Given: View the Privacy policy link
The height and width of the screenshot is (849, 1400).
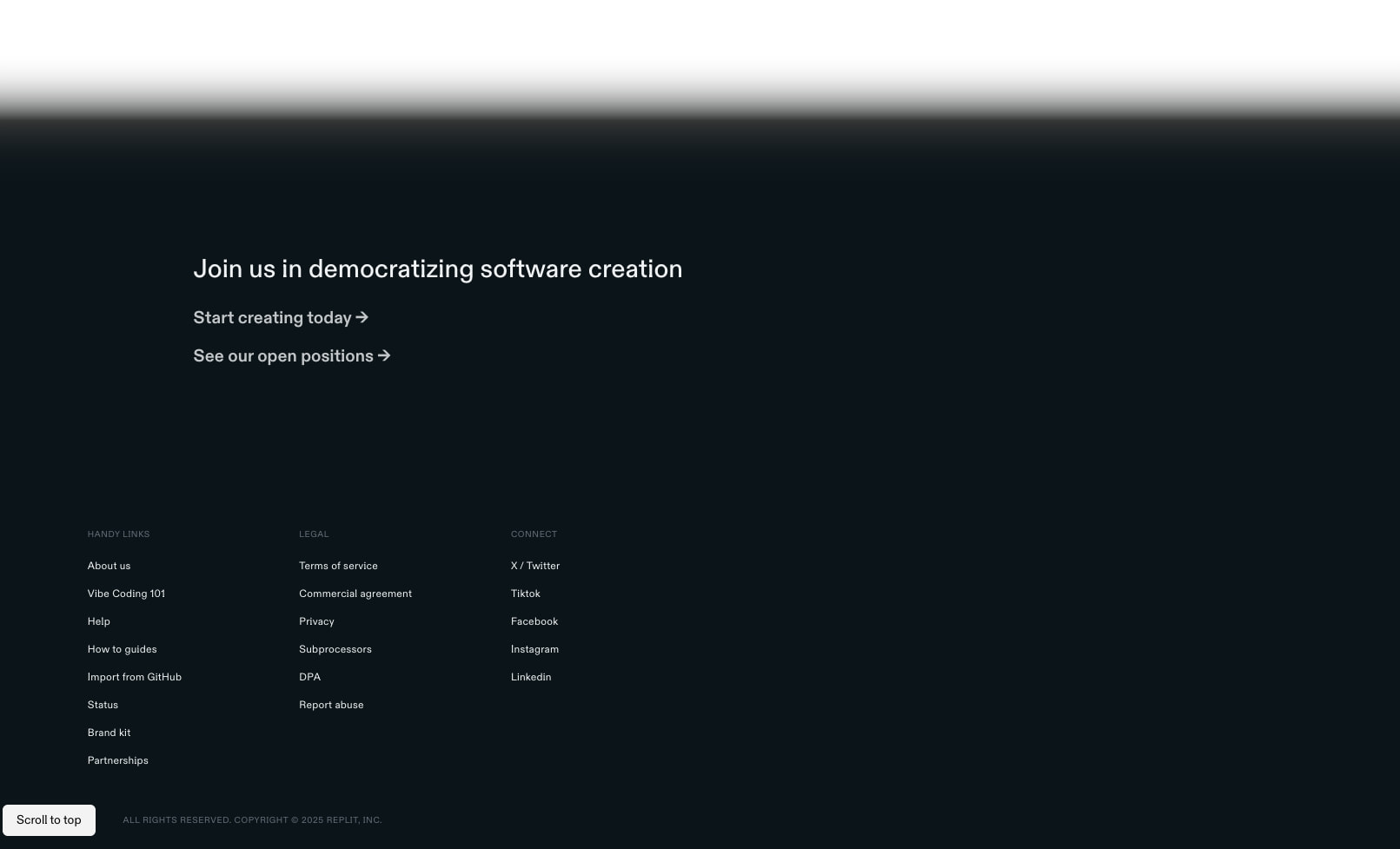Looking at the screenshot, I should 316,621.
